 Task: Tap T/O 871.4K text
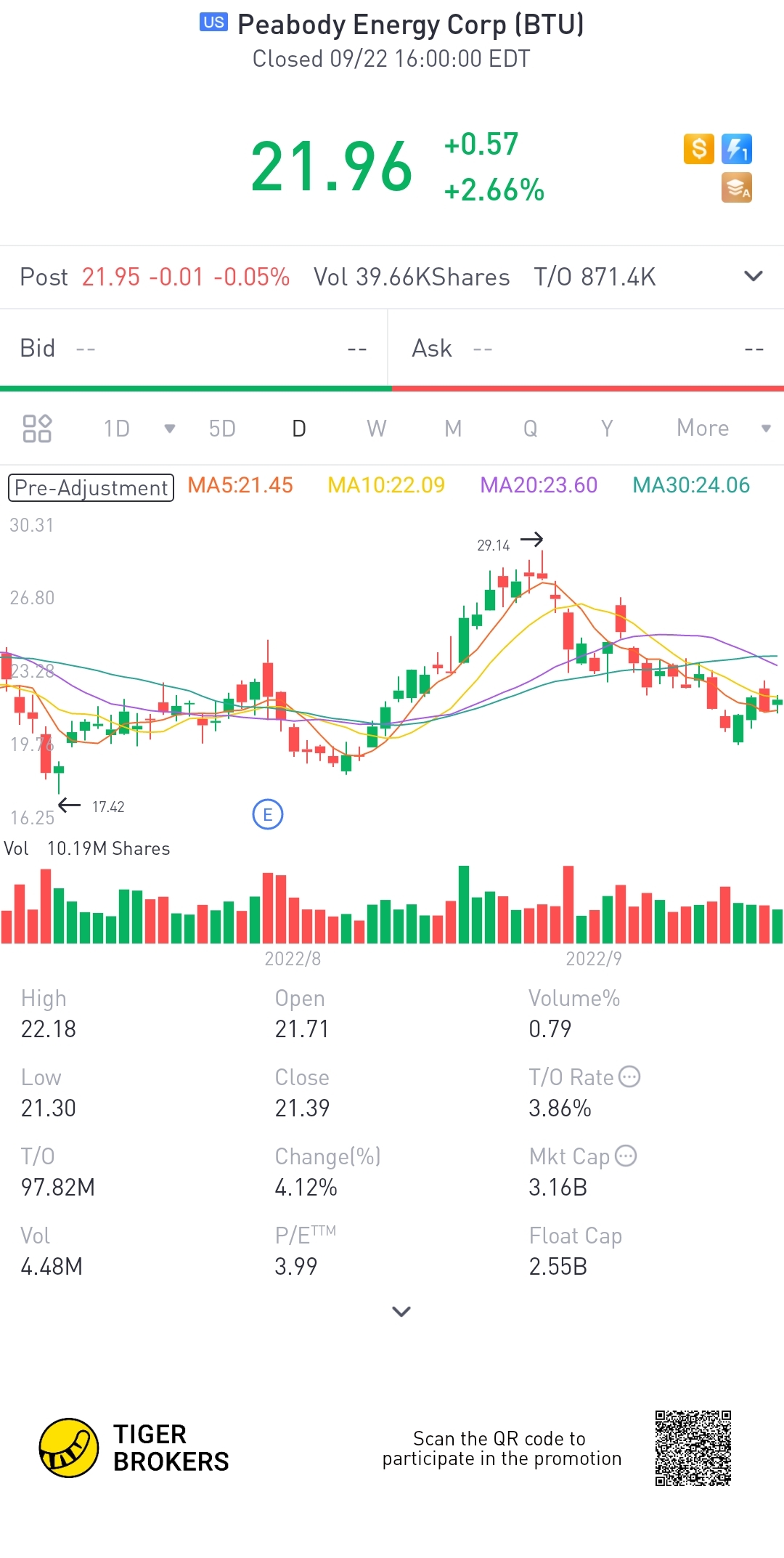(595, 277)
